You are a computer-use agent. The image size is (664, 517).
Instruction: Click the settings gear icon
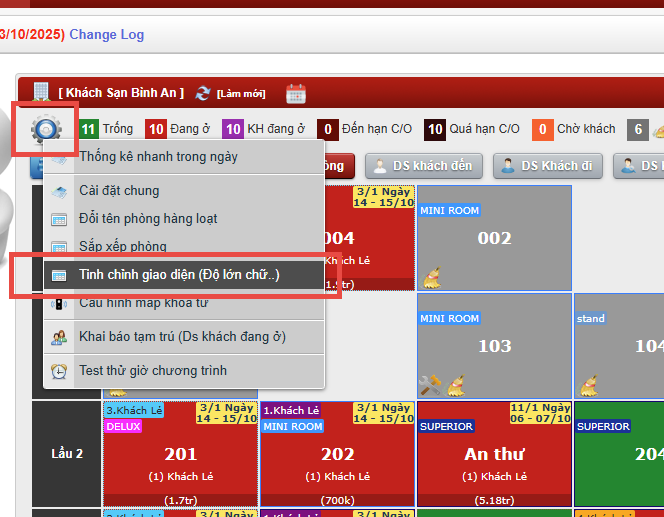coord(46,129)
